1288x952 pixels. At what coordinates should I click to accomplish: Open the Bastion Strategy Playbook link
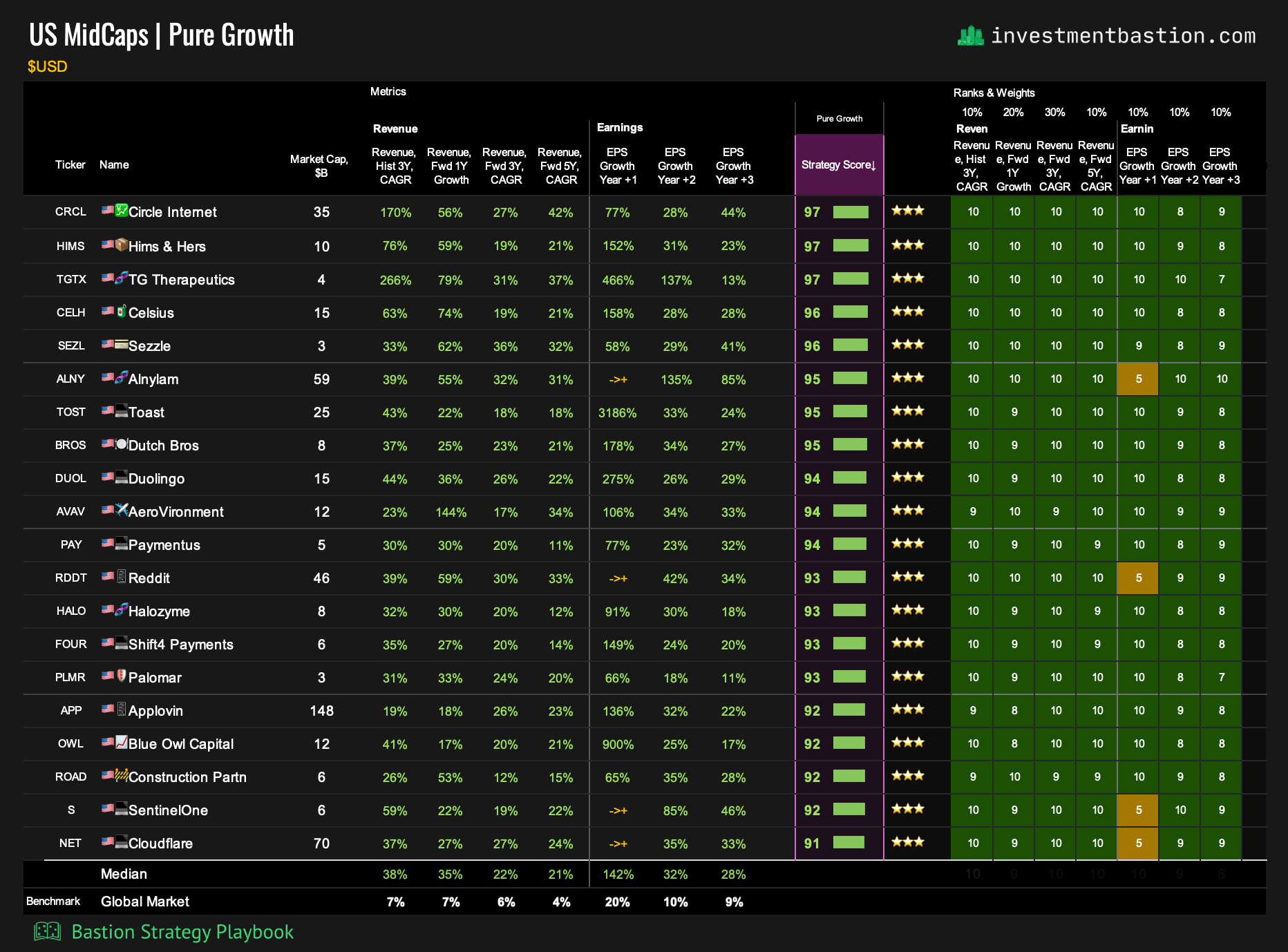[182, 931]
